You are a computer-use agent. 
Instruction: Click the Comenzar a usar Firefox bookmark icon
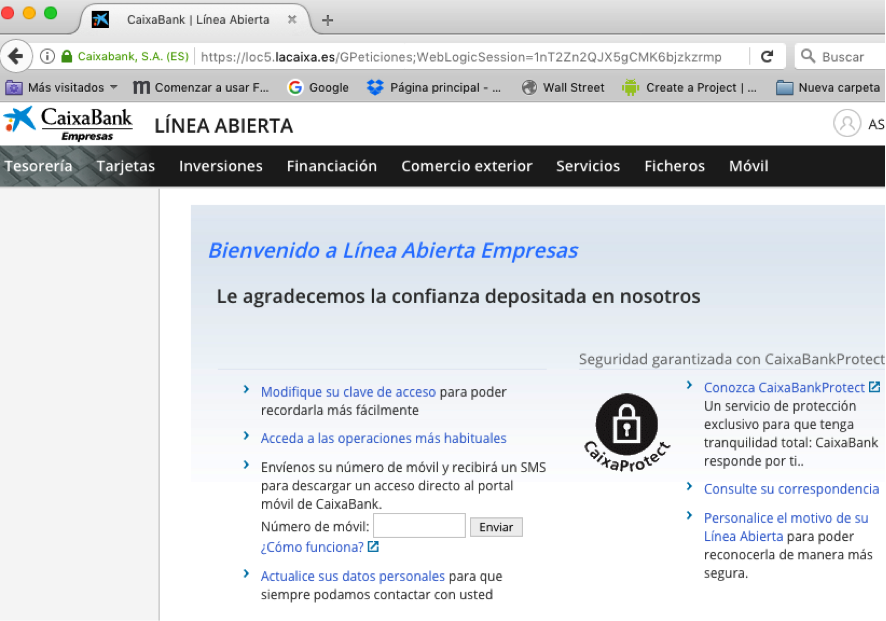(x=141, y=88)
